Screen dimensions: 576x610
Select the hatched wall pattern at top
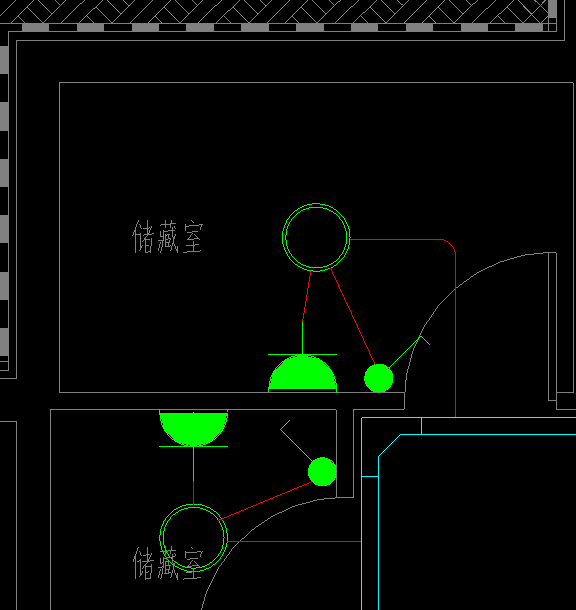tap(274, 11)
